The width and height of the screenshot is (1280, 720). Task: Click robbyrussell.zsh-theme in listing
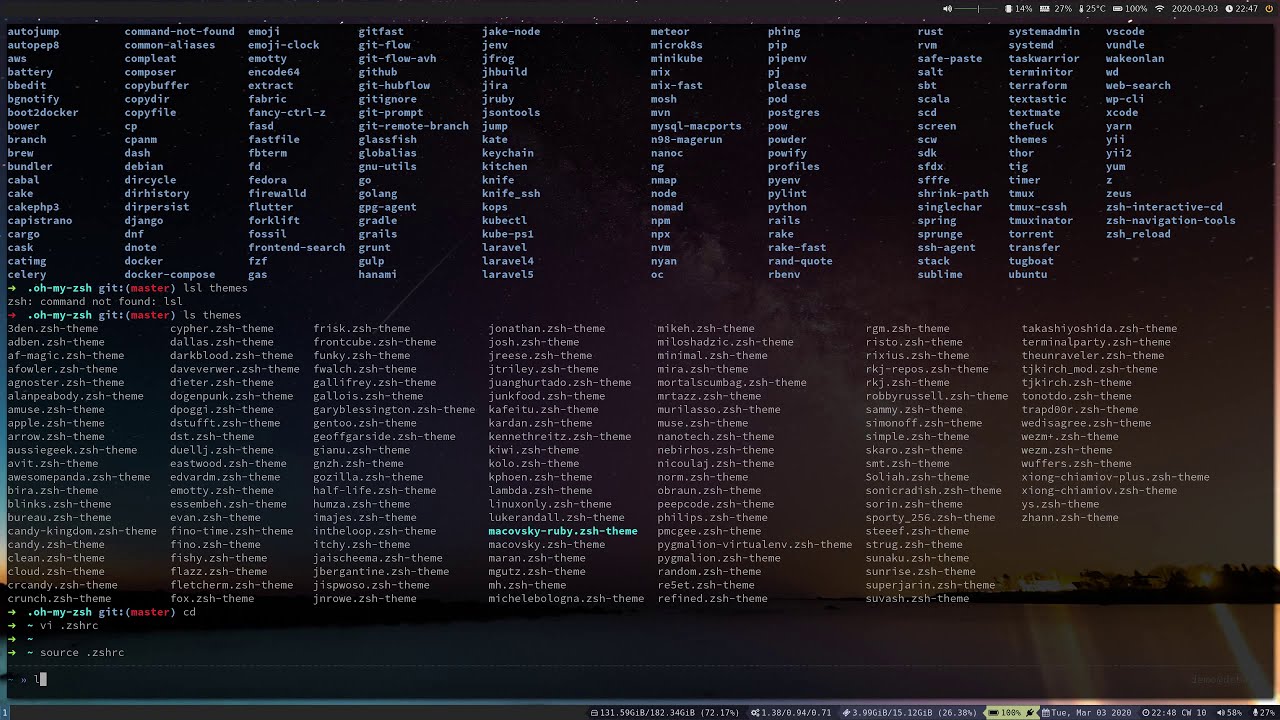click(936, 396)
